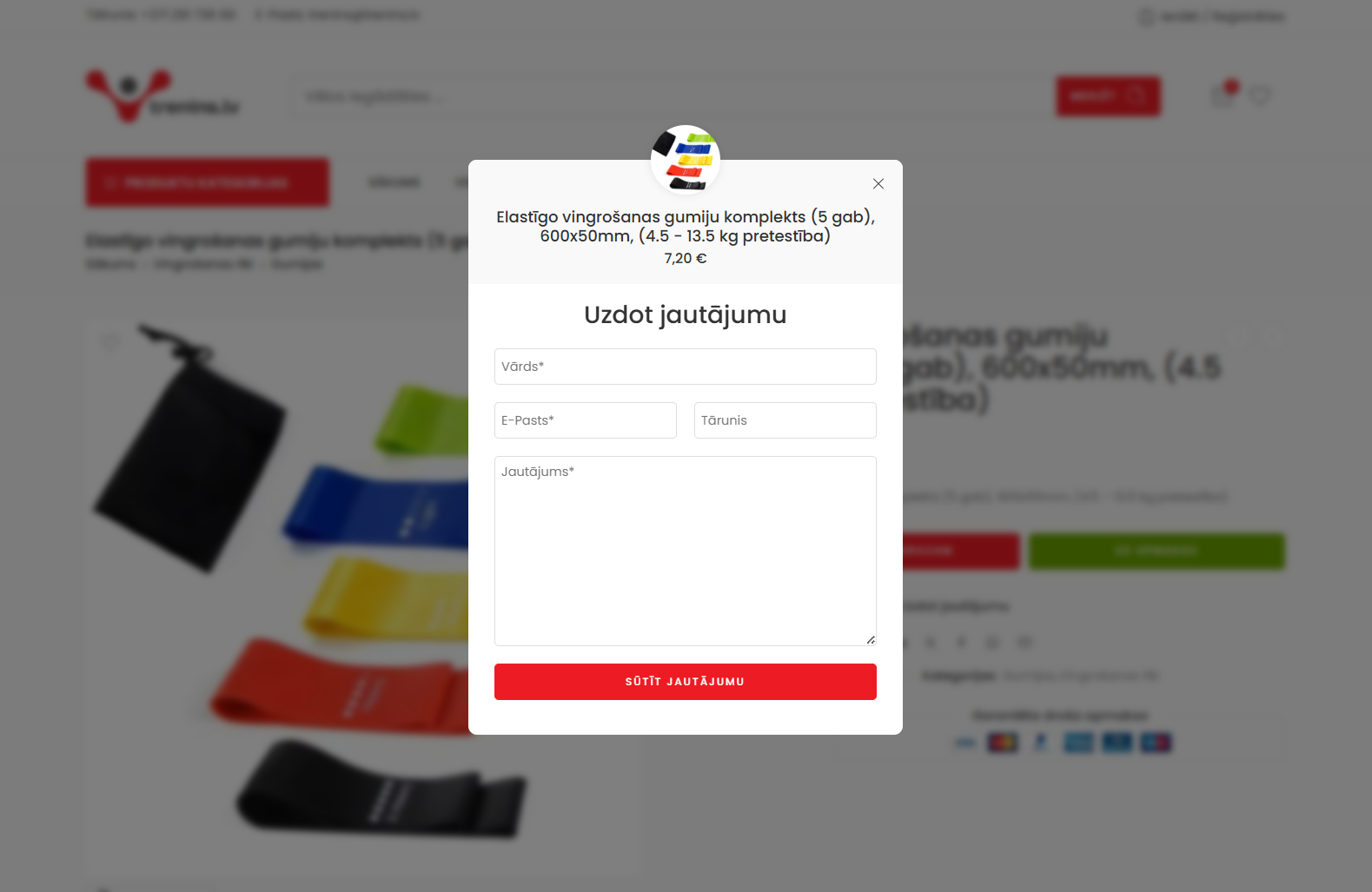Open the blurred shopping cart icon

1223,95
